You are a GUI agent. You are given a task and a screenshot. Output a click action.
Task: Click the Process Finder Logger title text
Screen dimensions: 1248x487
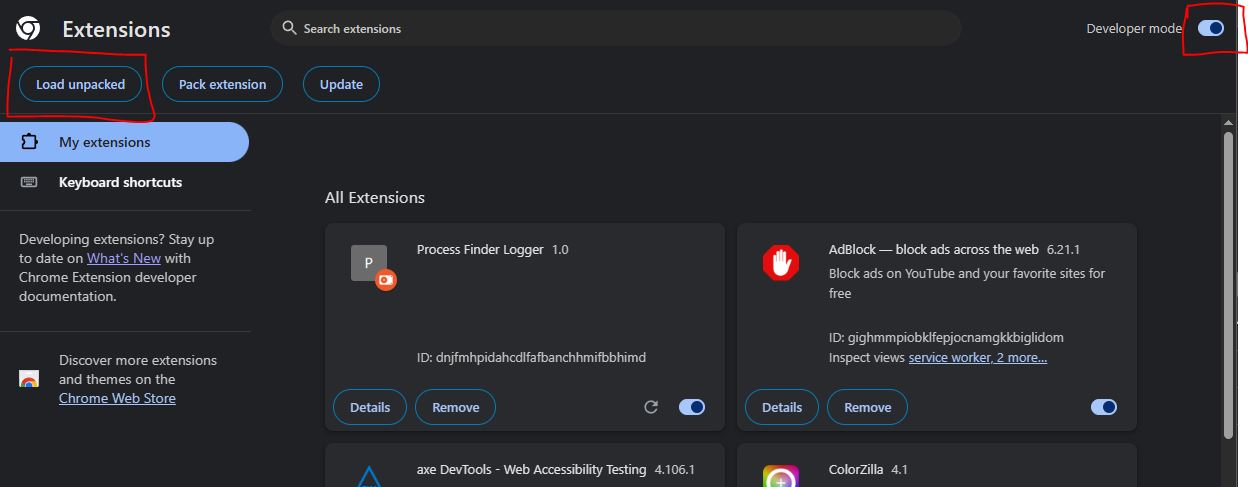pos(480,249)
